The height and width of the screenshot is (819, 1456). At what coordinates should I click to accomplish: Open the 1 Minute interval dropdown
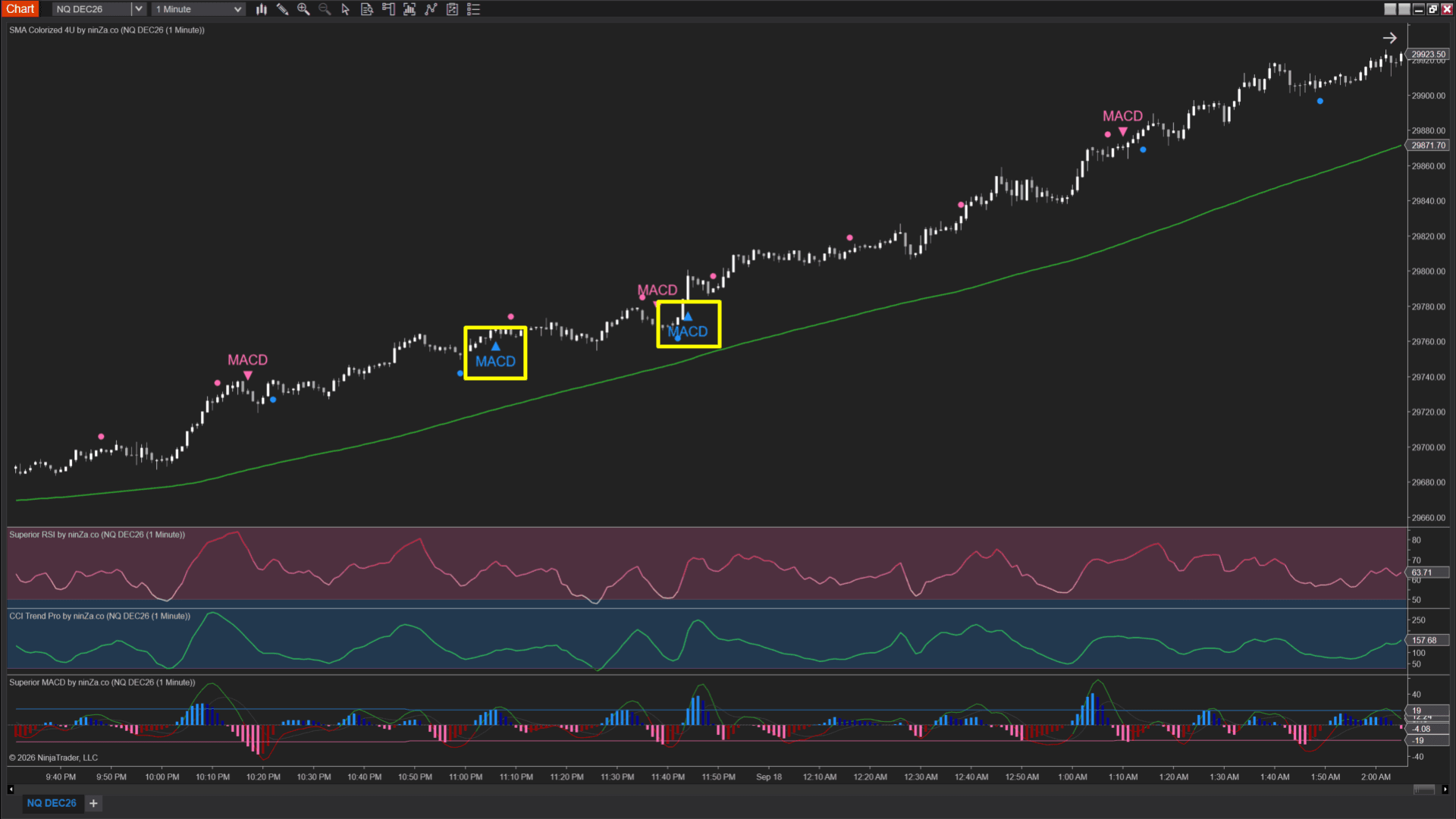tap(198, 9)
